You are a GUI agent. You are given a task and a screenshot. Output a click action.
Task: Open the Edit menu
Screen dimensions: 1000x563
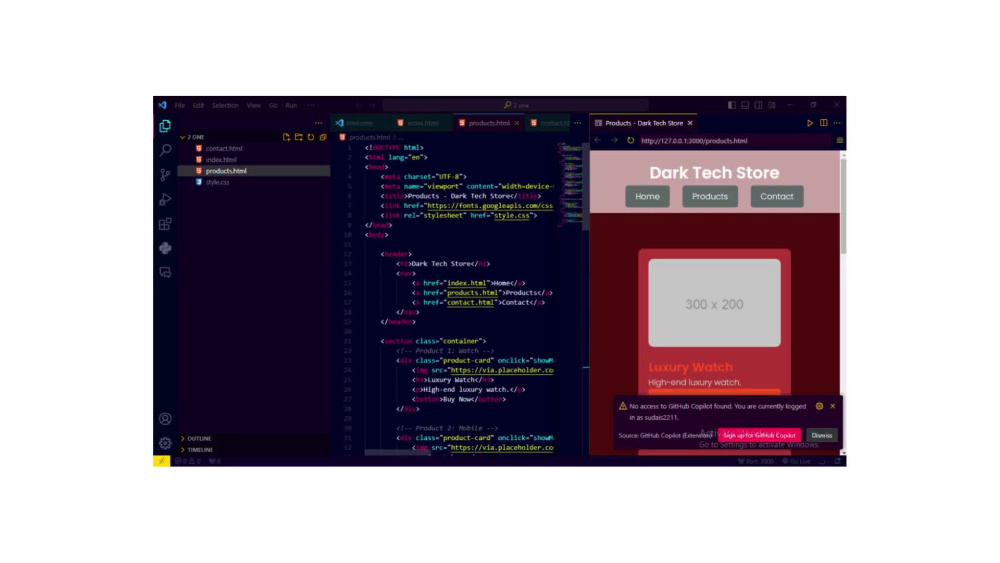click(198, 105)
